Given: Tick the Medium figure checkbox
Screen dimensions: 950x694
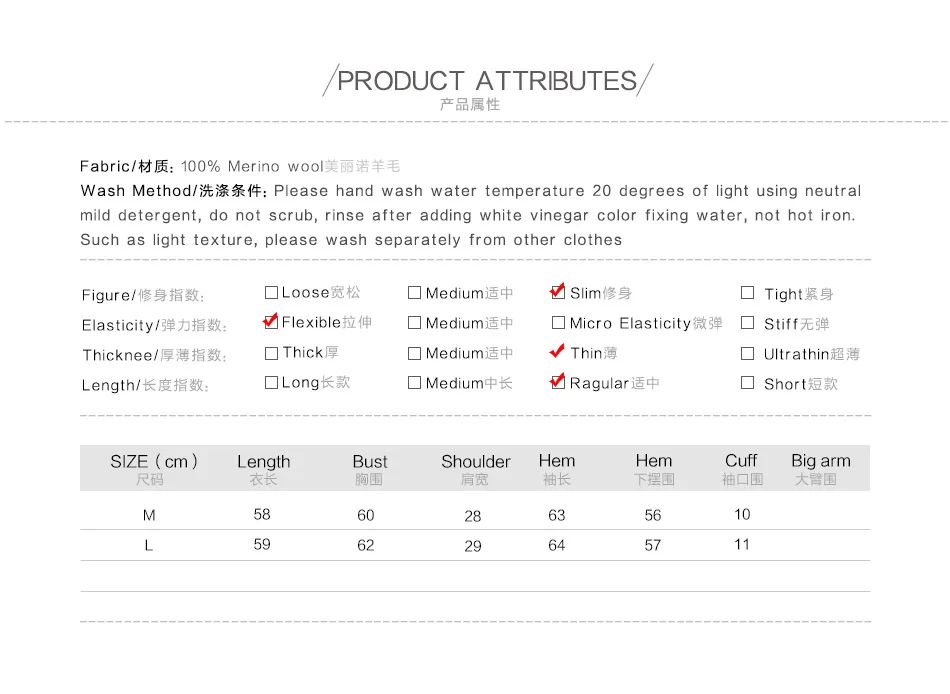Looking at the screenshot, I should tap(414, 293).
